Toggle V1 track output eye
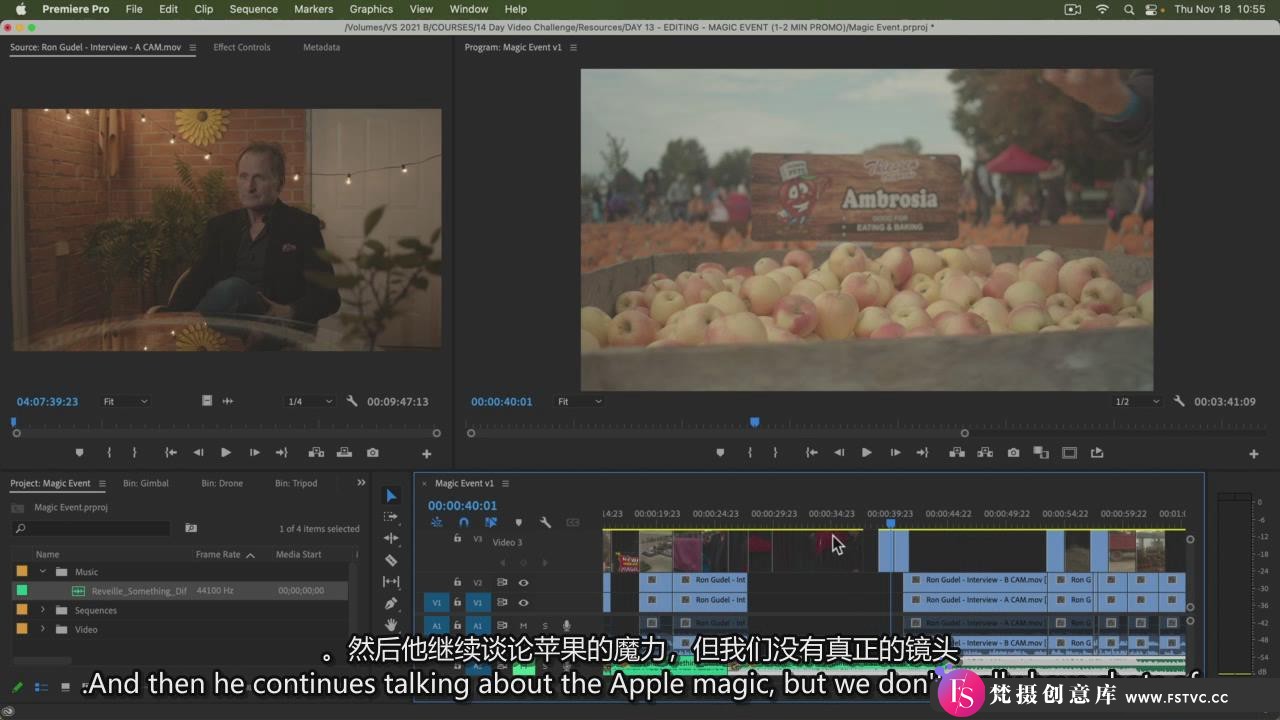 (523, 602)
